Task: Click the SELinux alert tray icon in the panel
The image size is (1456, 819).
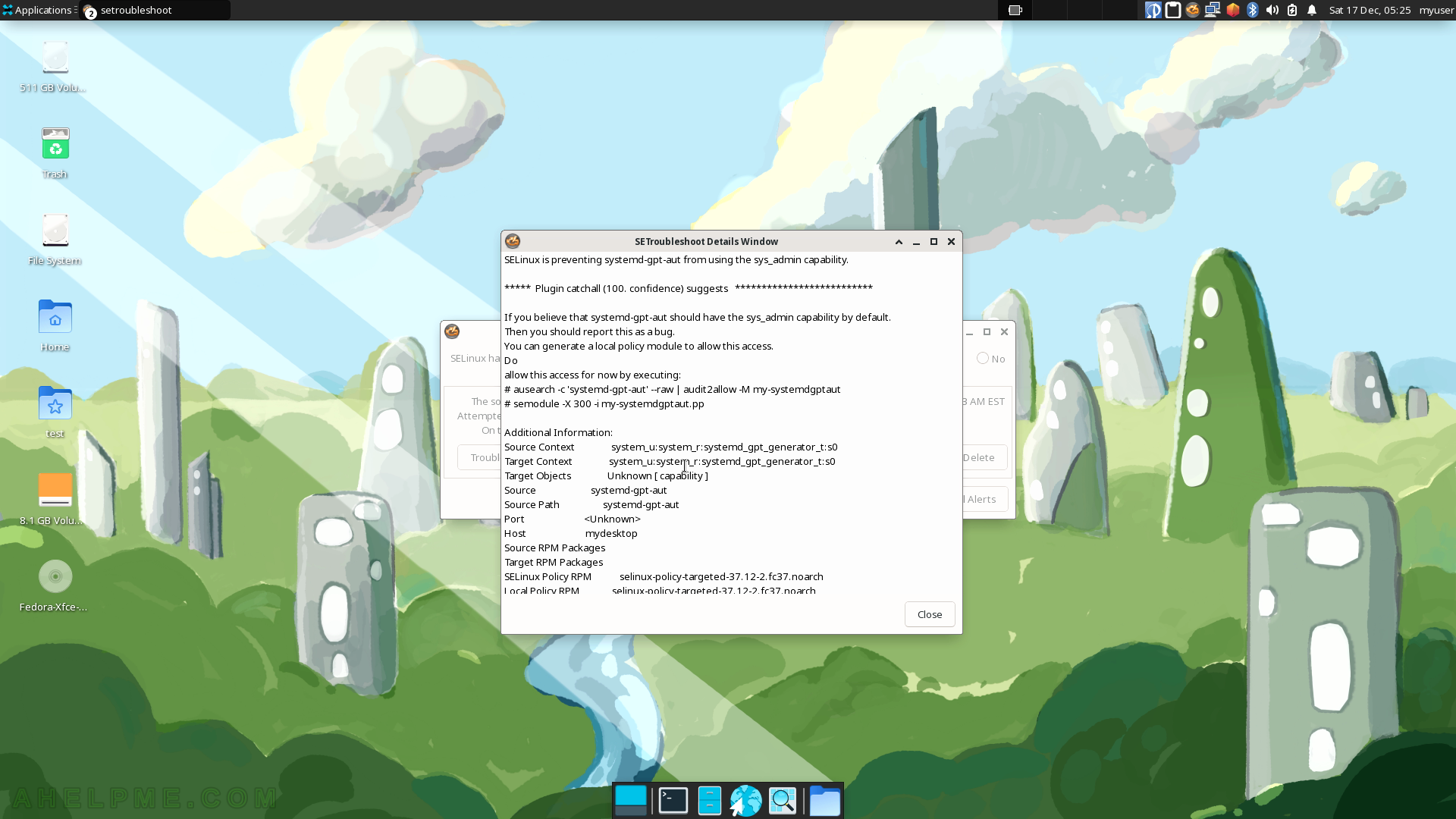Action: click(x=1193, y=10)
